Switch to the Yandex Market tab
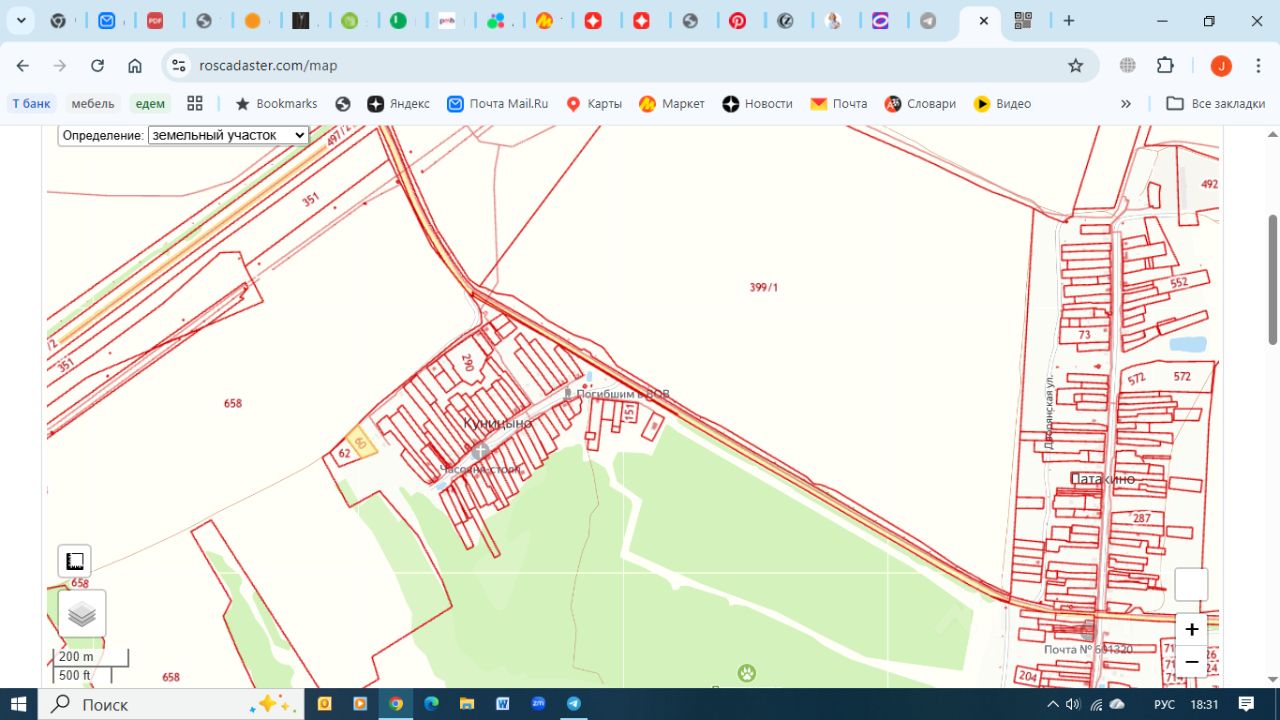 545,20
